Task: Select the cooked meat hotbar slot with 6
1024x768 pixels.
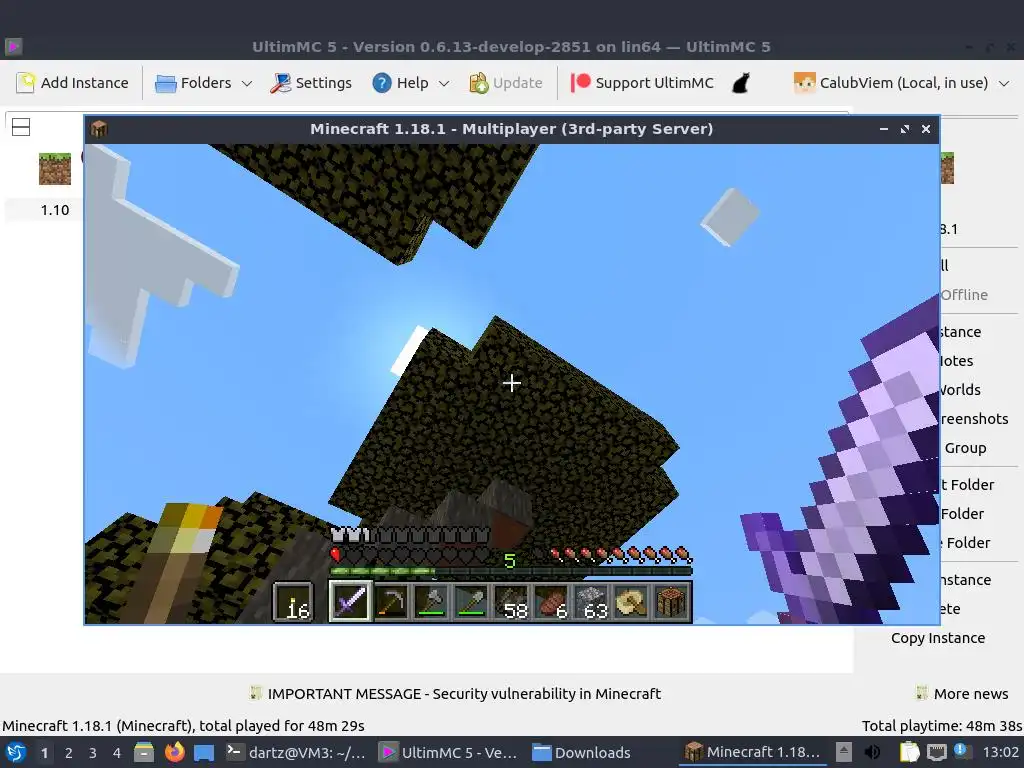Action: [552, 601]
